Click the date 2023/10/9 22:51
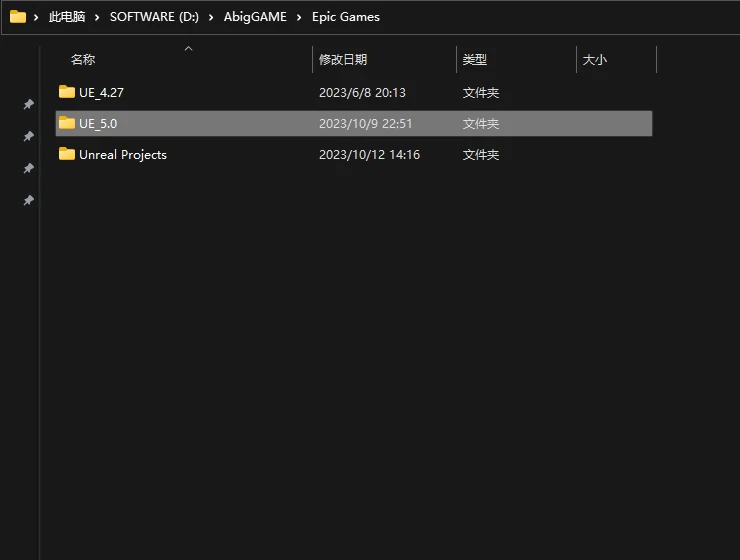Viewport: 740px width, 560px height. click(366, 124)
